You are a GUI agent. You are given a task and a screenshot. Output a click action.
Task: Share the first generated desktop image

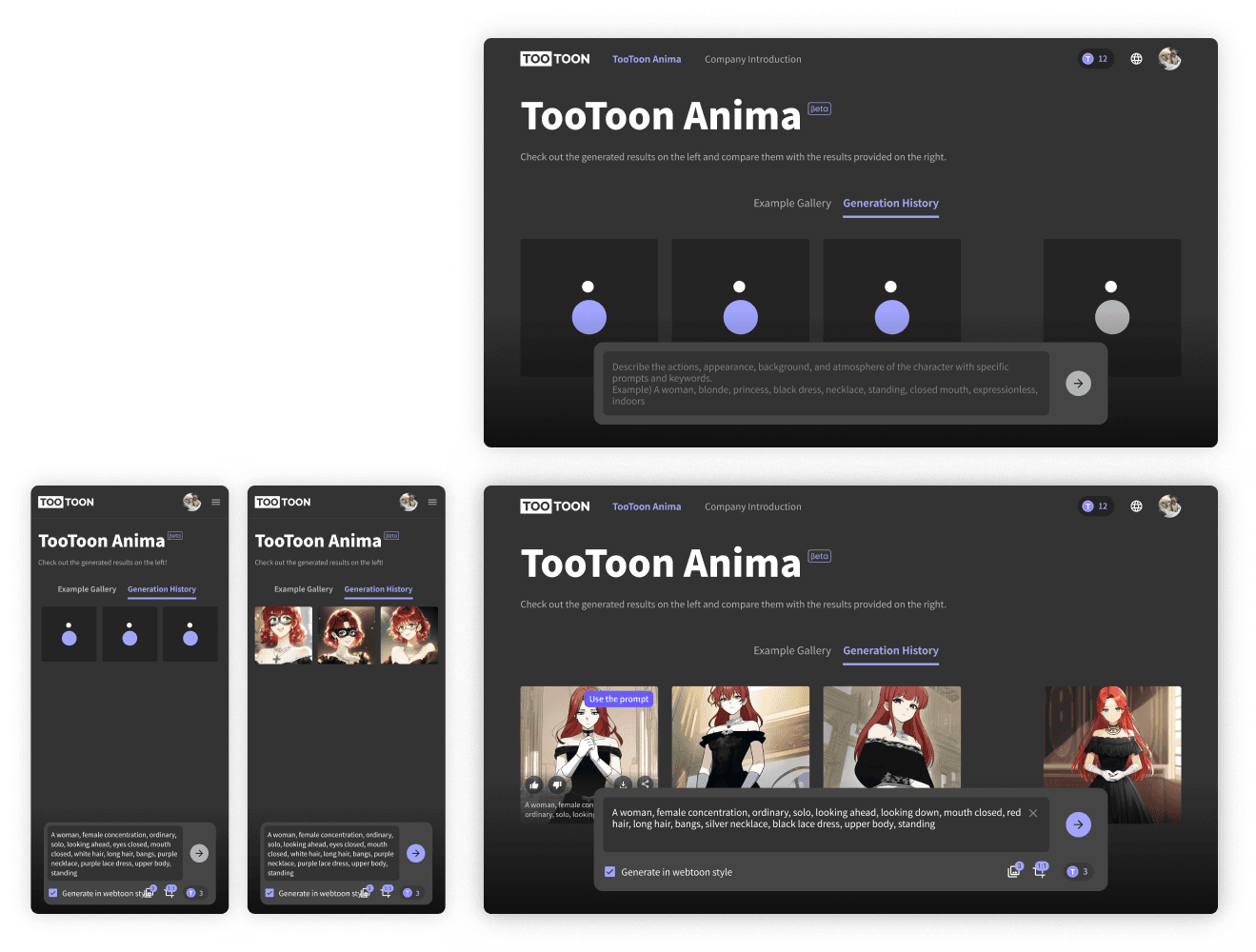(645, 783)
